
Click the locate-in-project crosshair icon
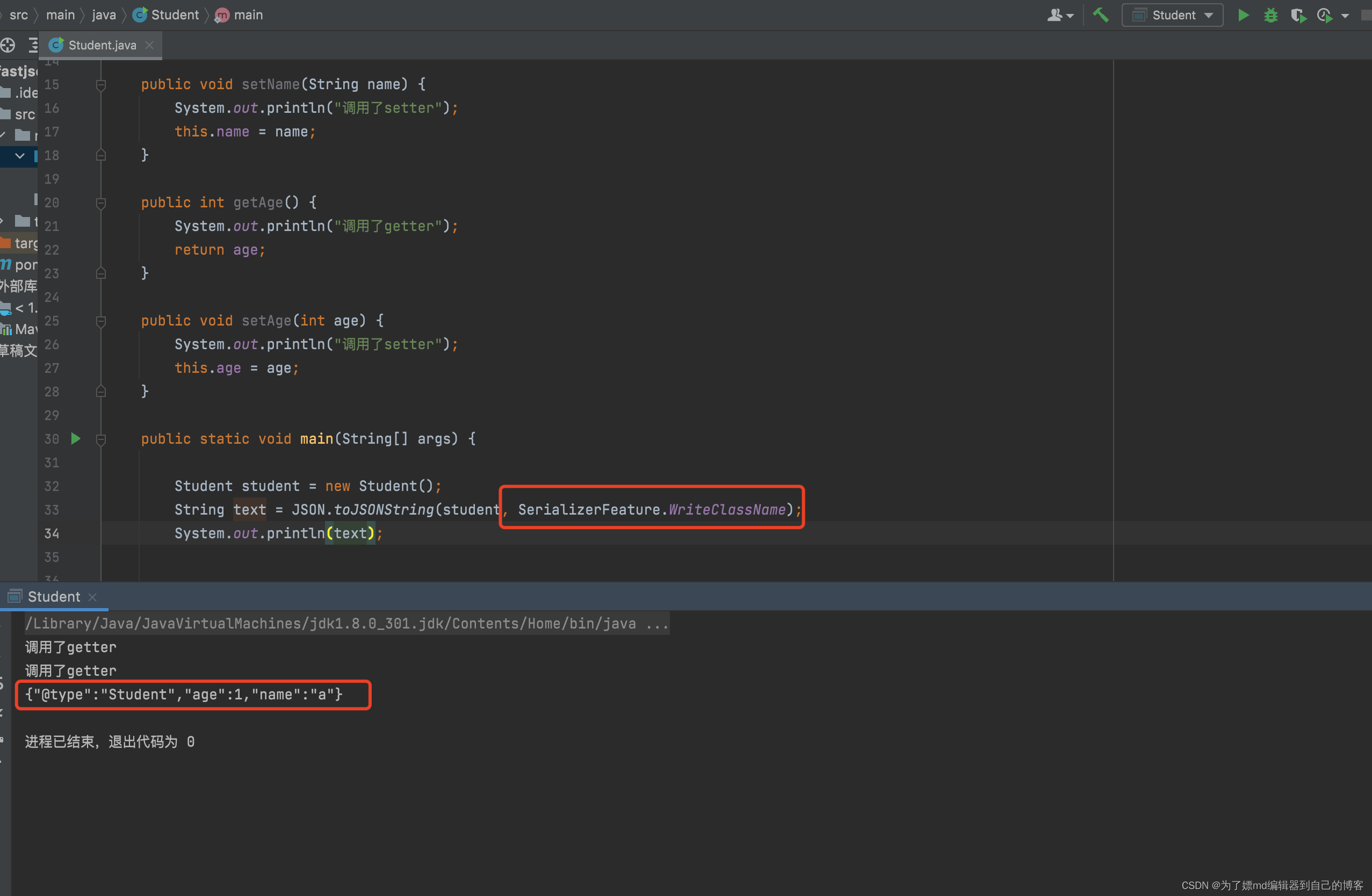coord(8,45)
